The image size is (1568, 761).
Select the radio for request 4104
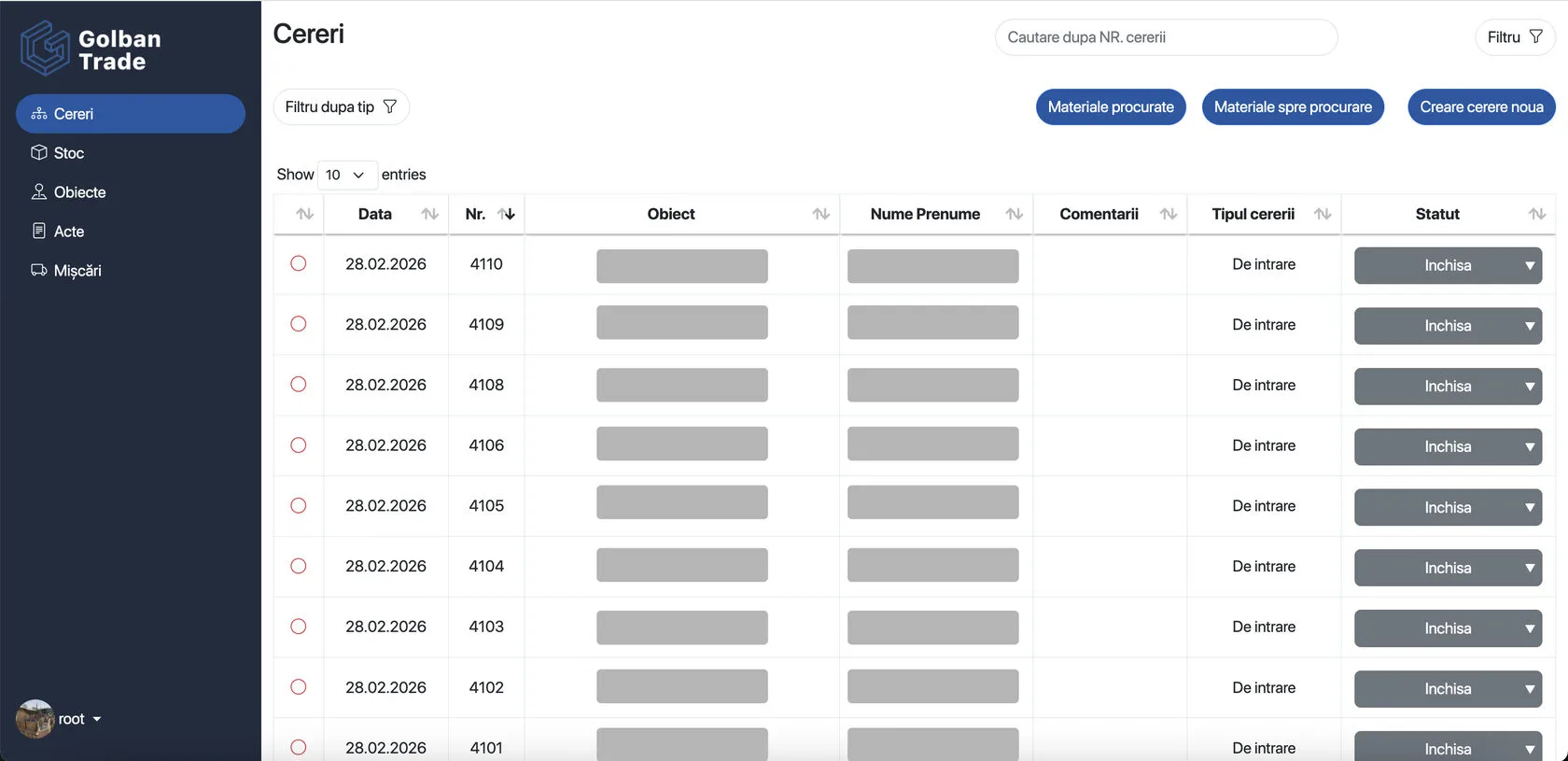pyautogui.click(x=299, y=566)
